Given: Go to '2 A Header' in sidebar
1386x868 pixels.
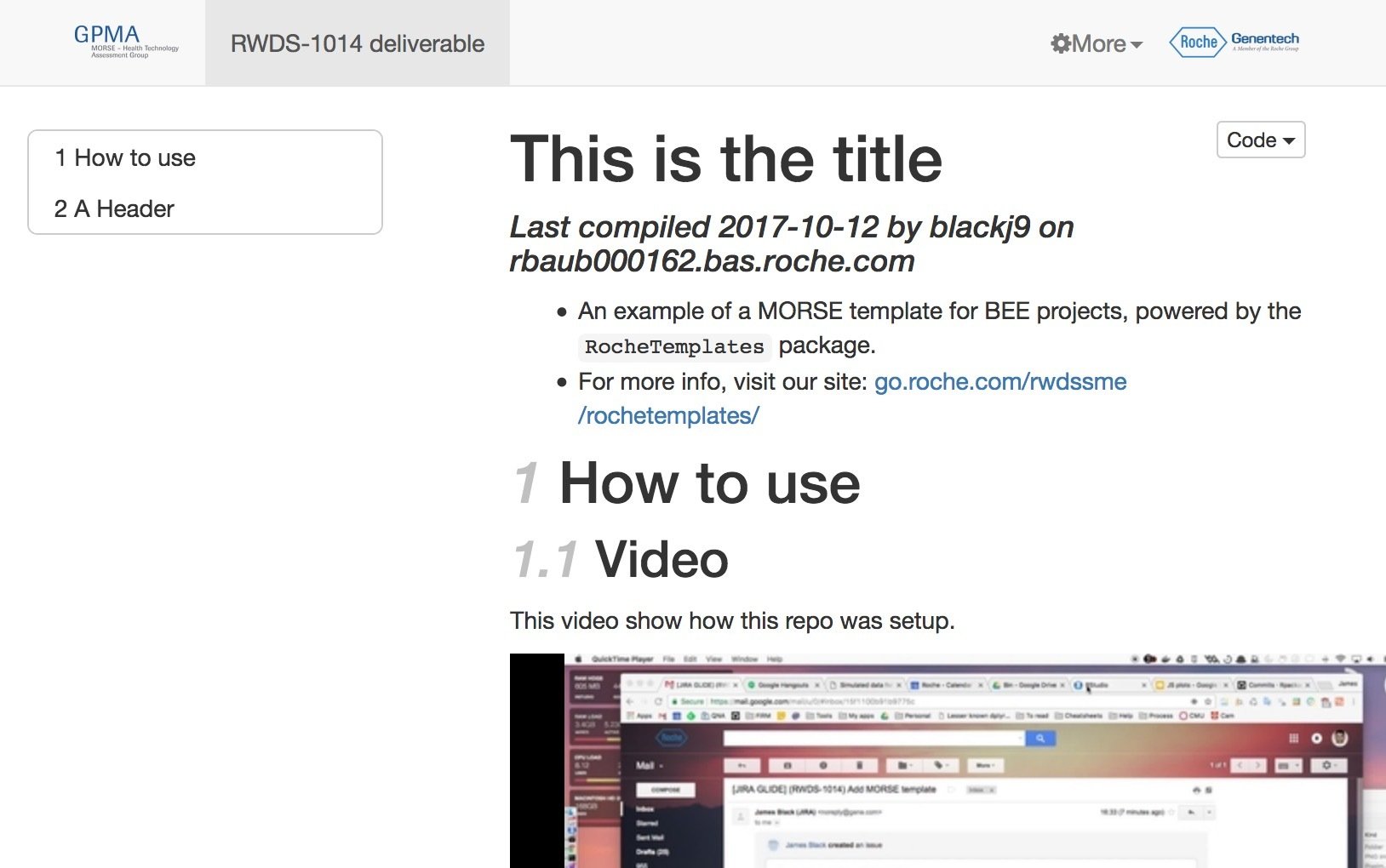Looking at the screenshot, I should (114, 209).
